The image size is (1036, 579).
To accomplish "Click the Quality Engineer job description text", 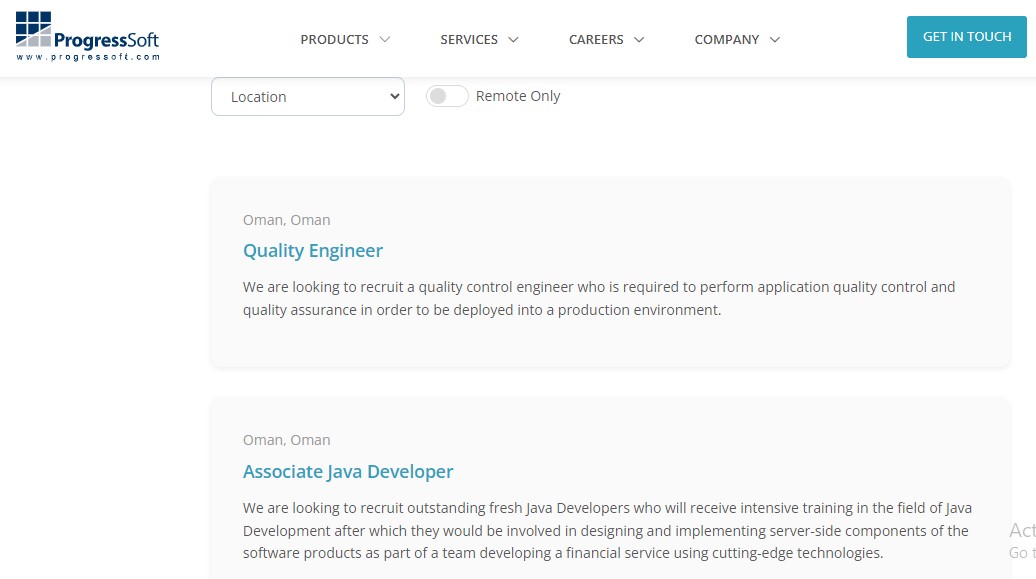I will [x=599, y=298].
